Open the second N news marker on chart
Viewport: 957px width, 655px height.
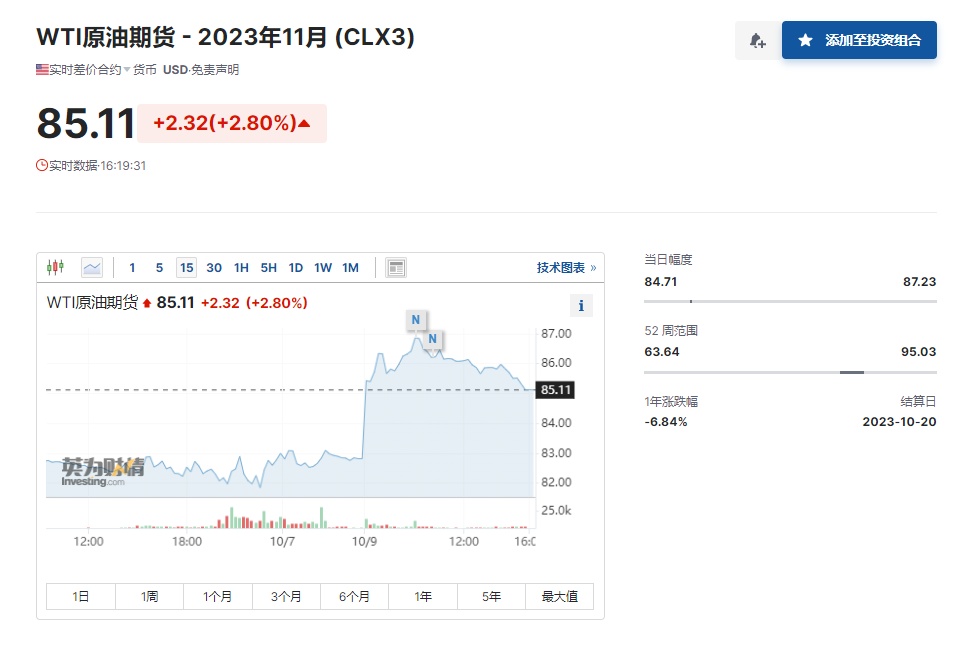click(x=433, y=339)
